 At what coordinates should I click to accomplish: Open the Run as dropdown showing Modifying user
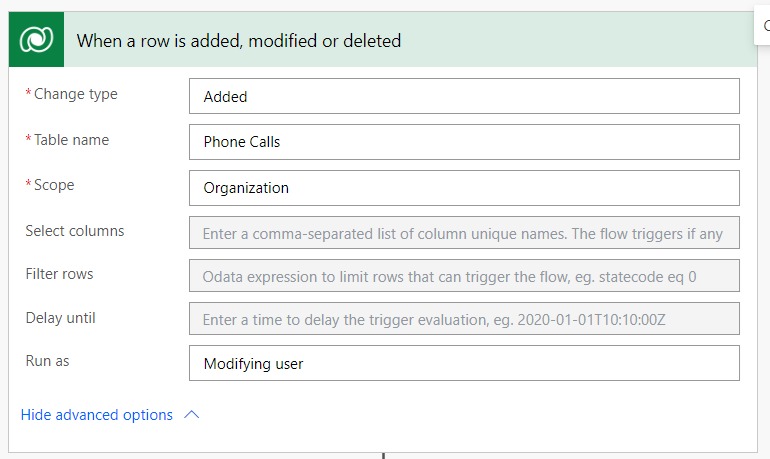(464, 363)
